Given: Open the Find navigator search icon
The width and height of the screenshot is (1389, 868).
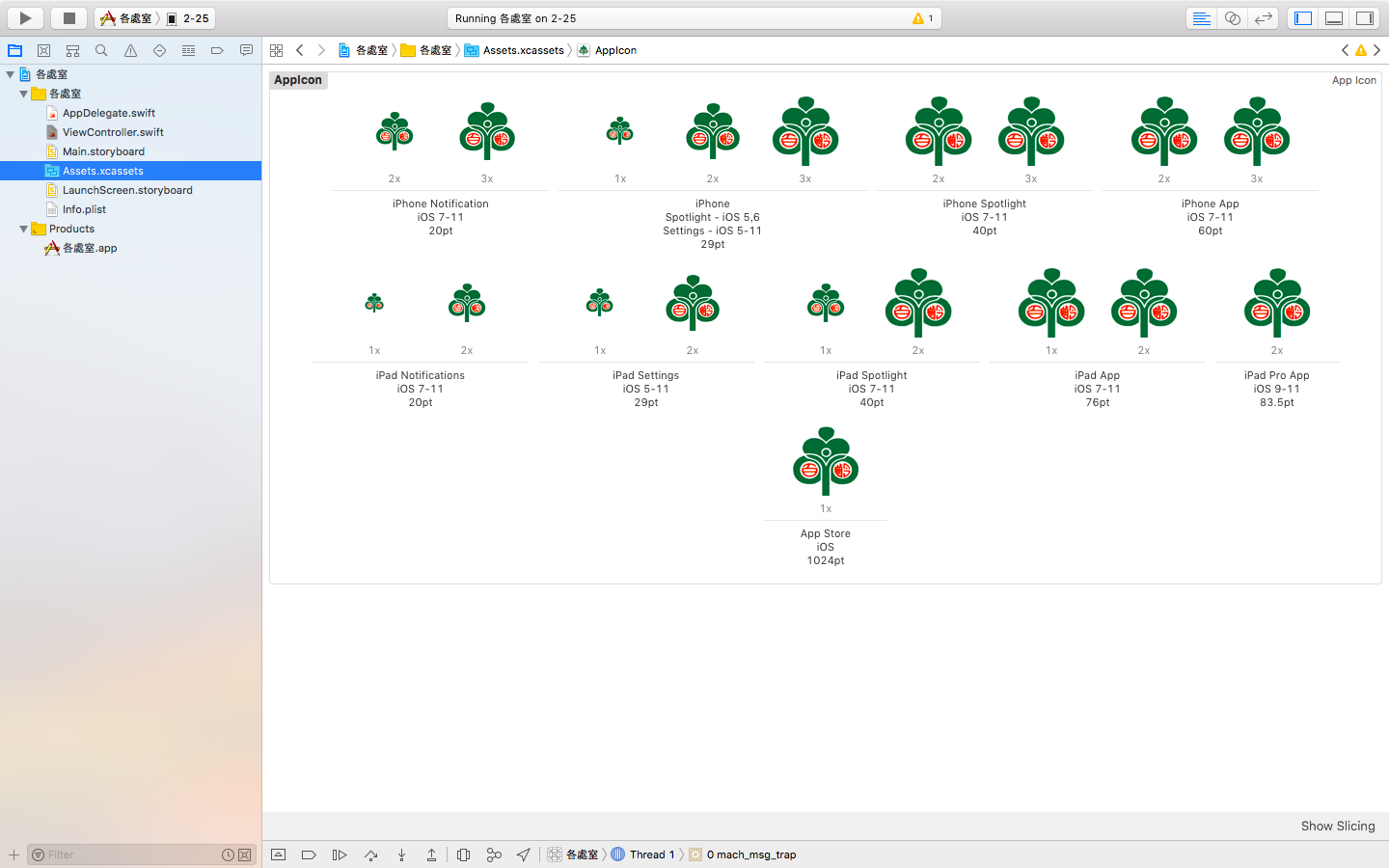Looking at the screenshot, I should point(101,51).
